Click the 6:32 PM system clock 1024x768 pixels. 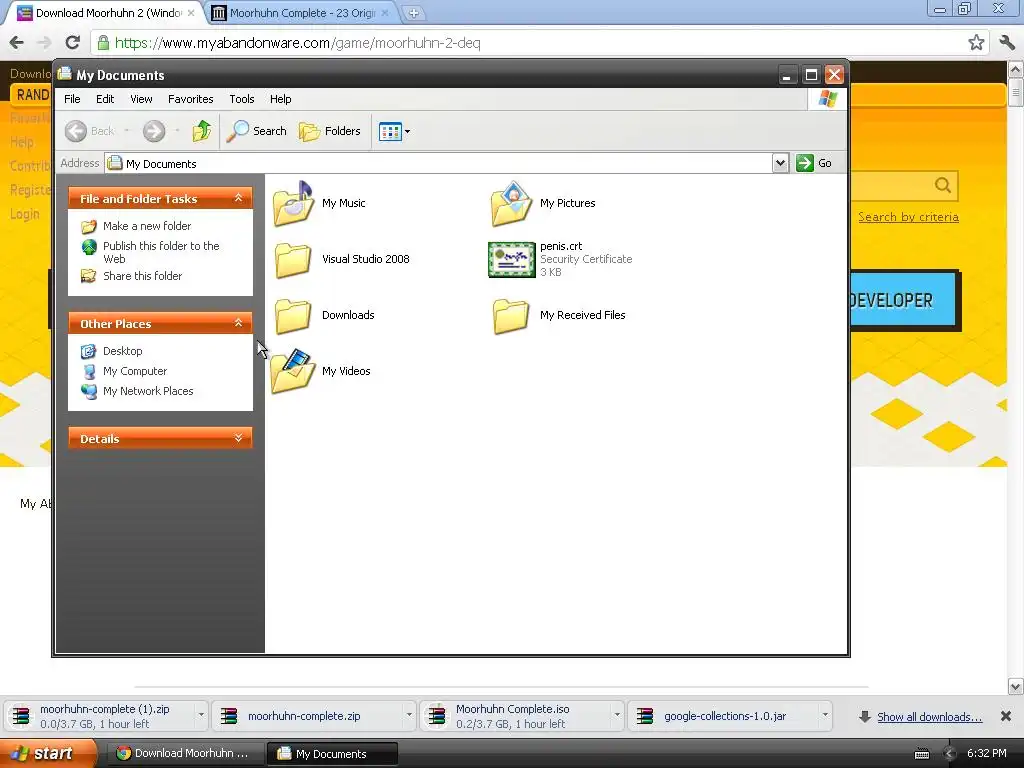(986, 754)
